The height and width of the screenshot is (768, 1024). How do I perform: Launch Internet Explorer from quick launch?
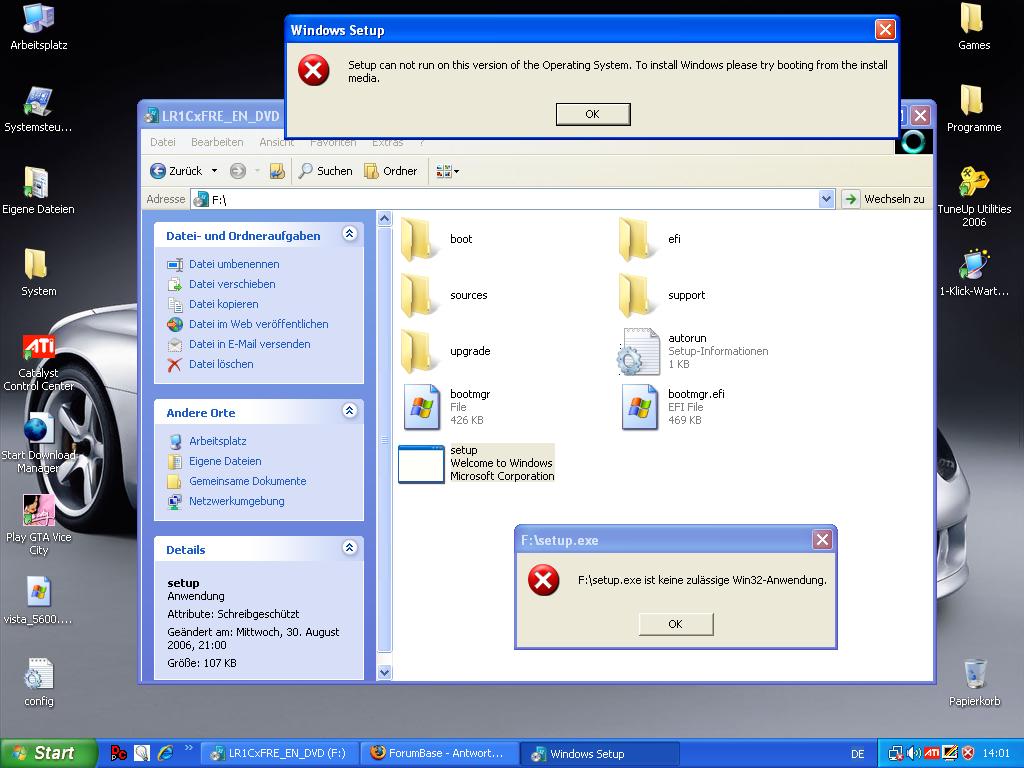(x=165, y=754)
